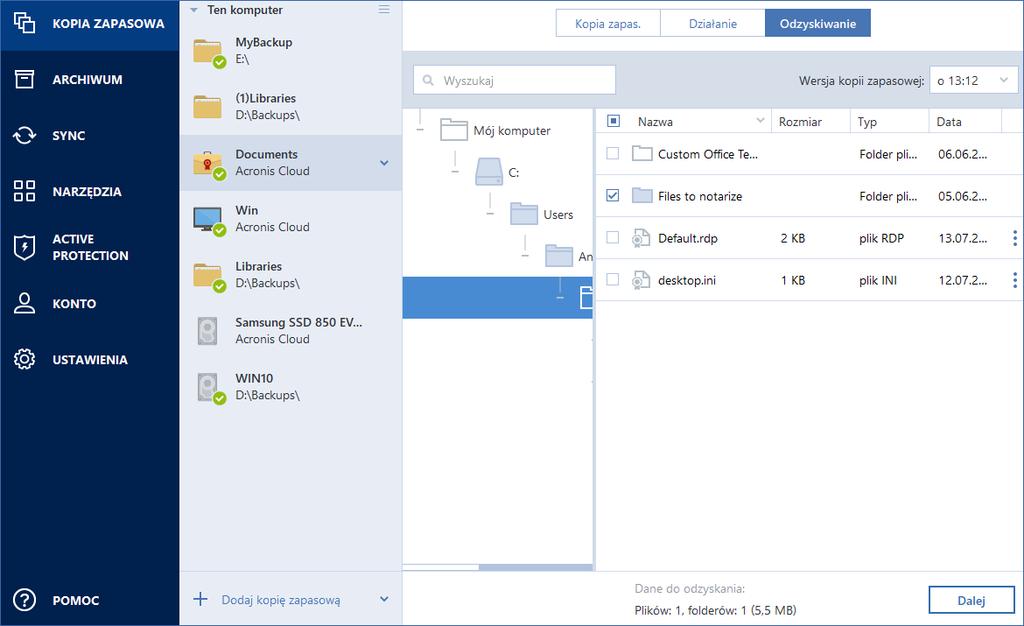Open Dodaj kopię zapasową dropdown arrow
This screenshot has height=626, width=1024.
pyautogui.click(x=384, y=599)
